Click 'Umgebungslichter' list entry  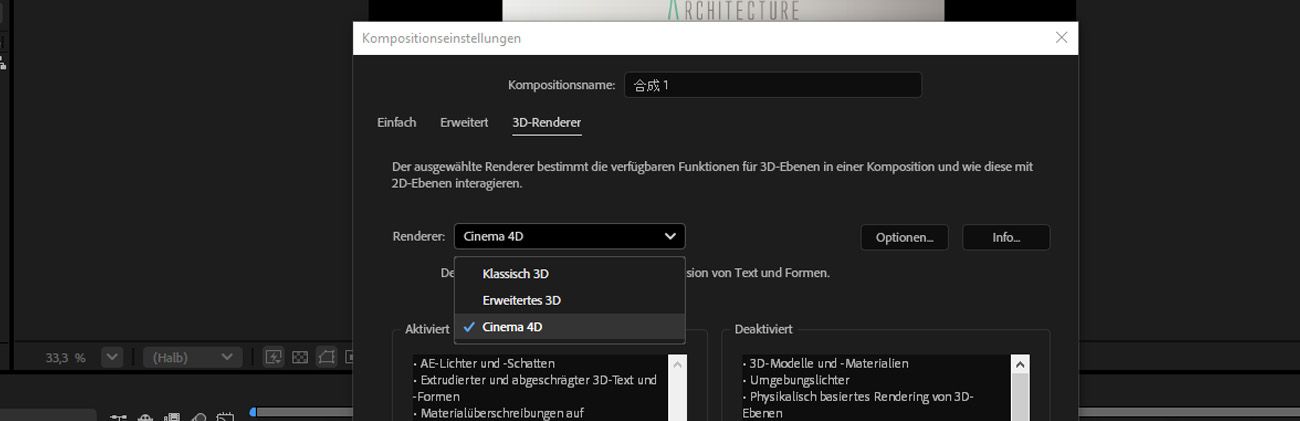coord(796,380)
